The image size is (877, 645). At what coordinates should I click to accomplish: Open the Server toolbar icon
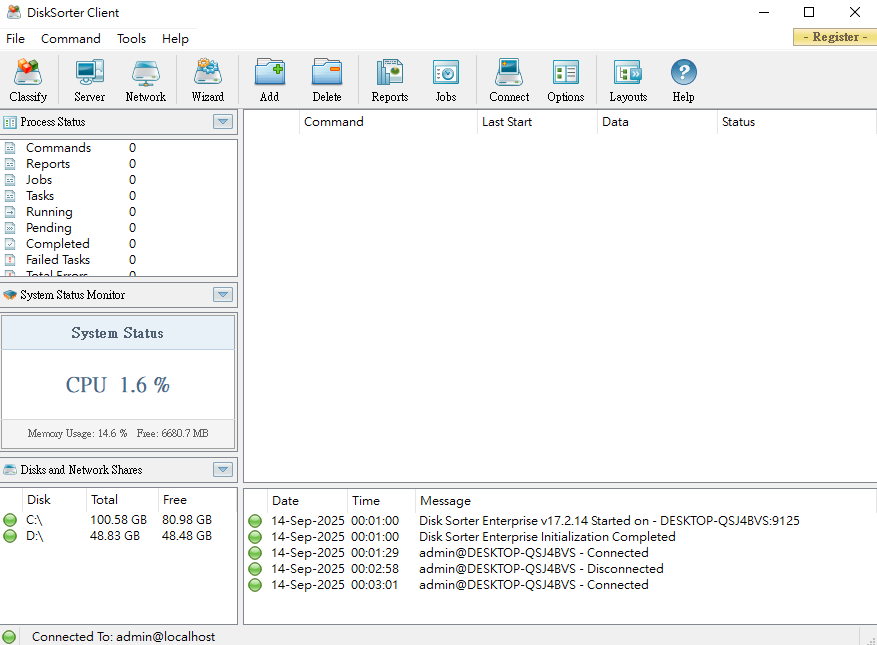point(89,81)
